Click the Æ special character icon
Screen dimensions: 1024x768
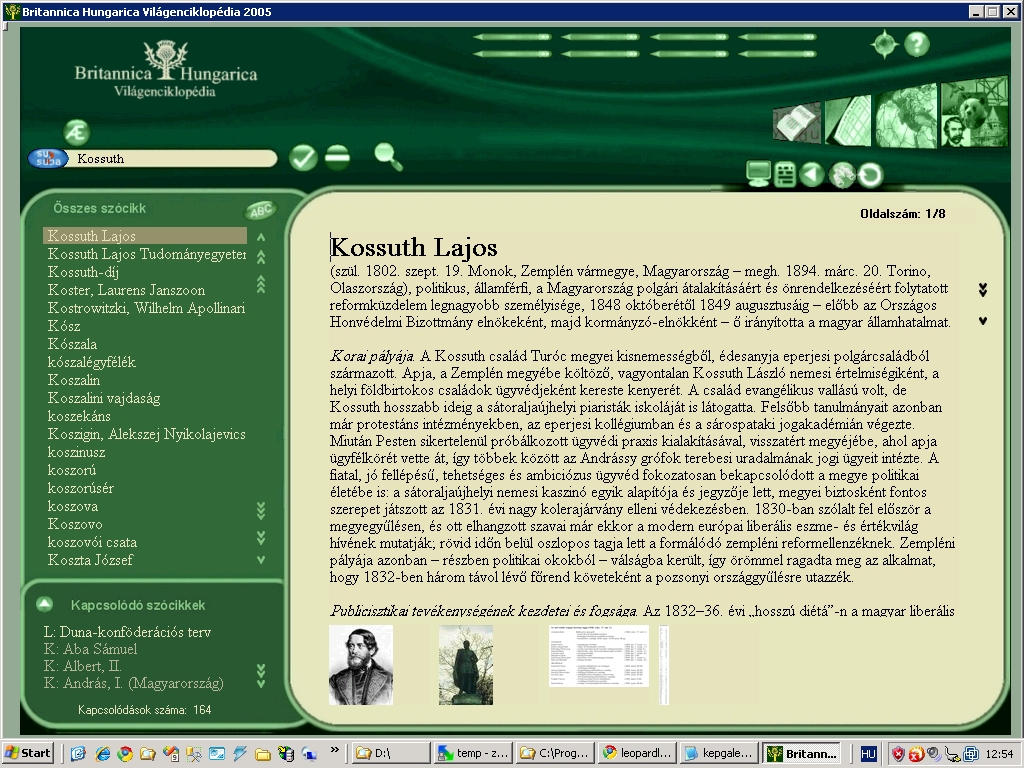(x=77, y=133)
